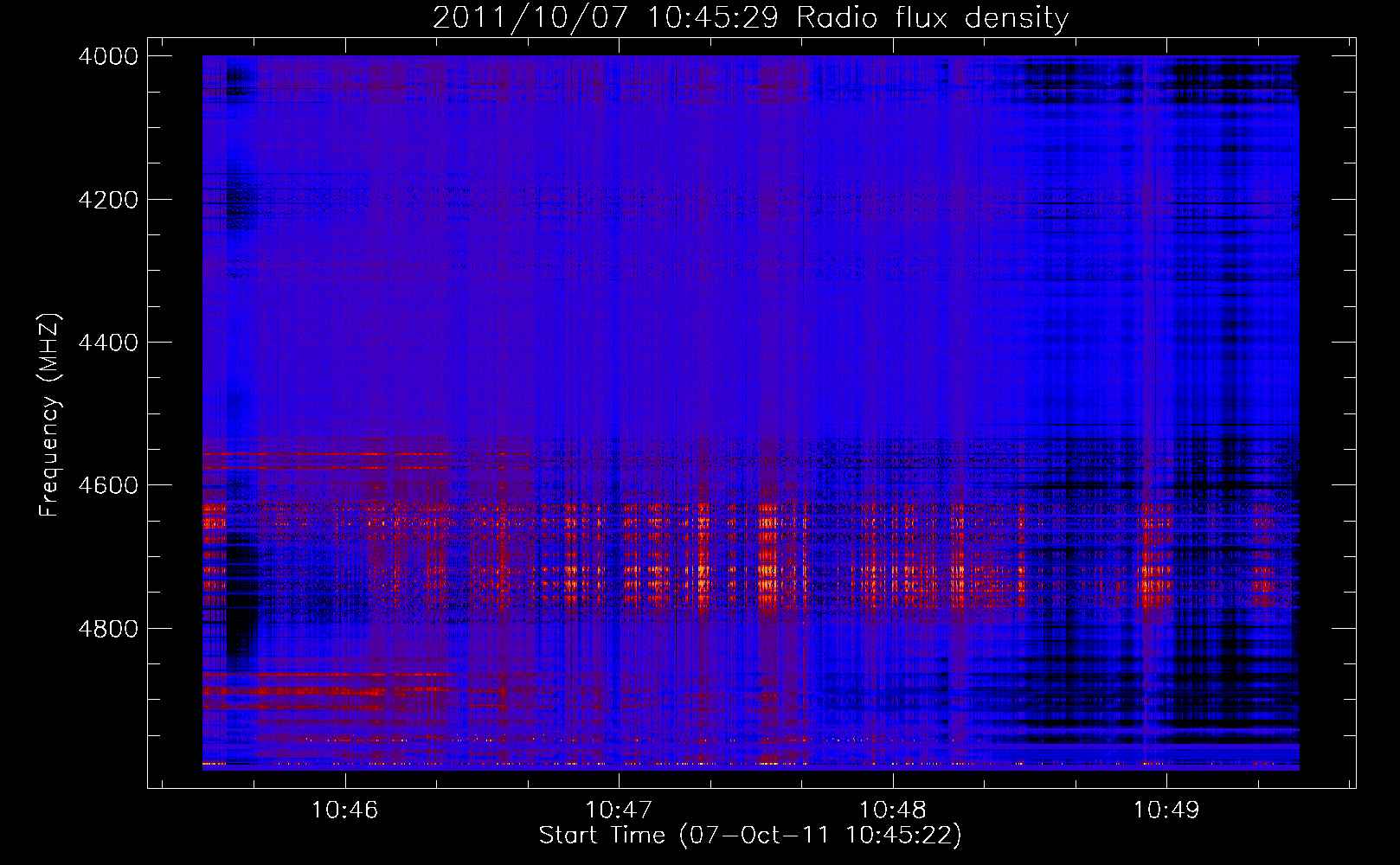Click the "Frequency (MHZ)" axis title
1400x865 pixels.
coord(50,415)
